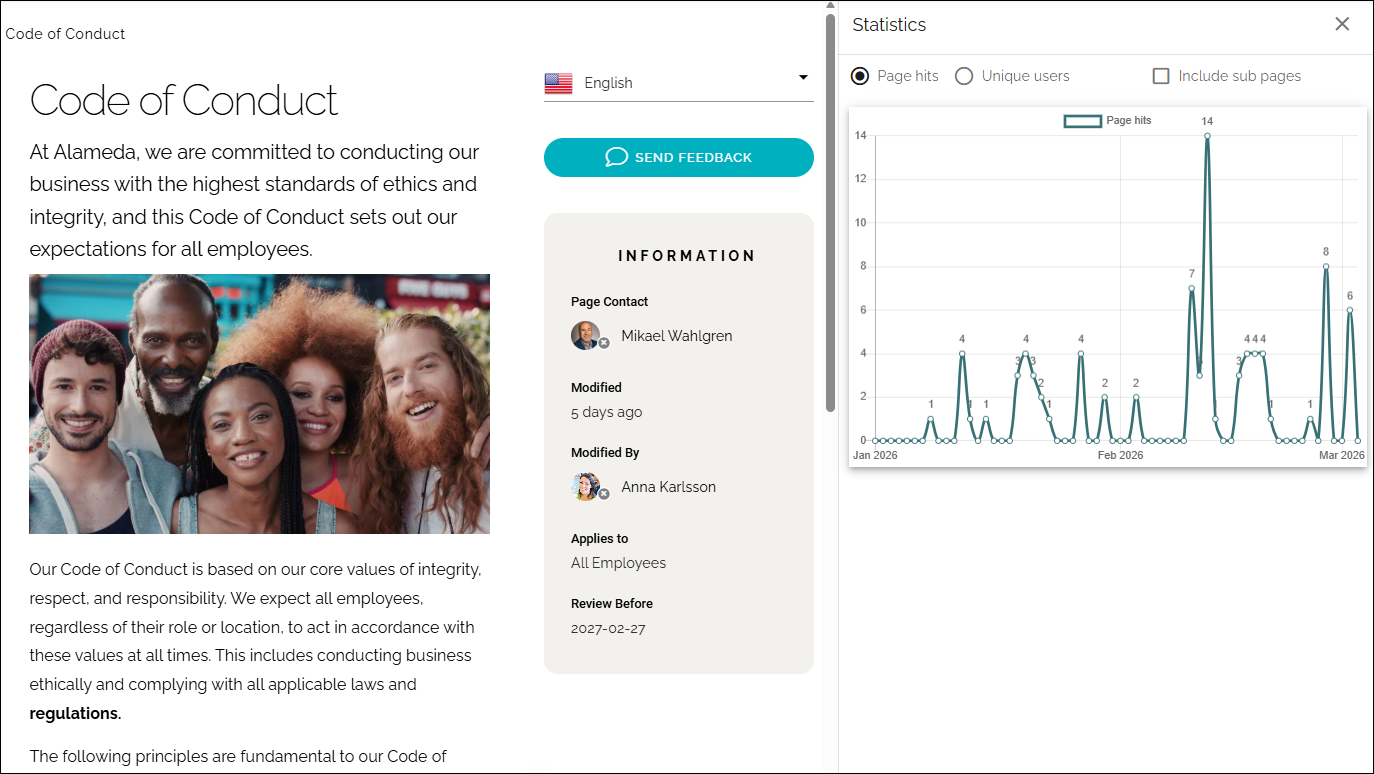Click the 'Feb 2026' axis label
Viewport: 1374px width, 774px height.
pyautogui.click(x=1120, y=455)
